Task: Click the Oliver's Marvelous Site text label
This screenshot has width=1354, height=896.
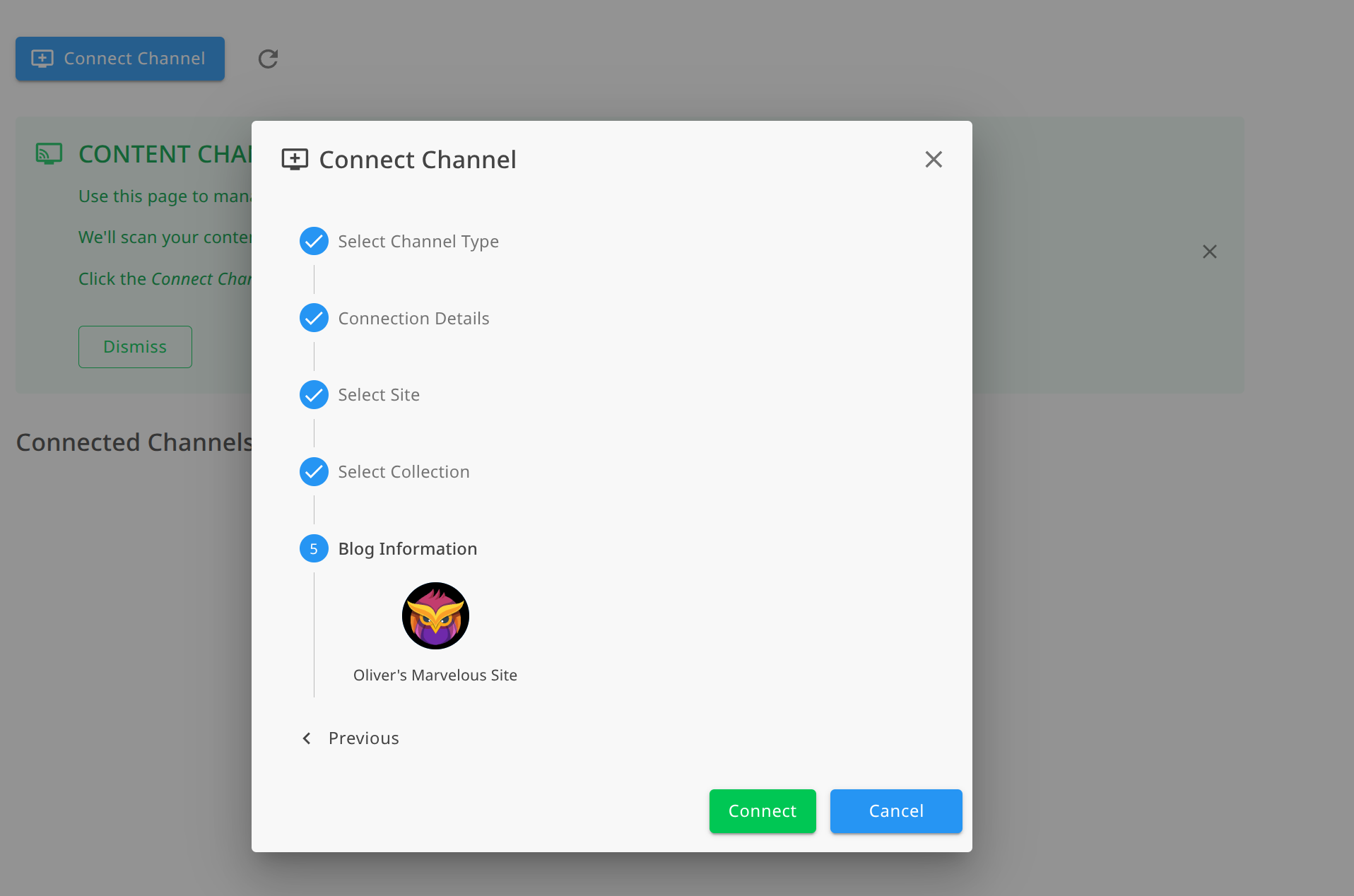Action: (x=435, y=675)
